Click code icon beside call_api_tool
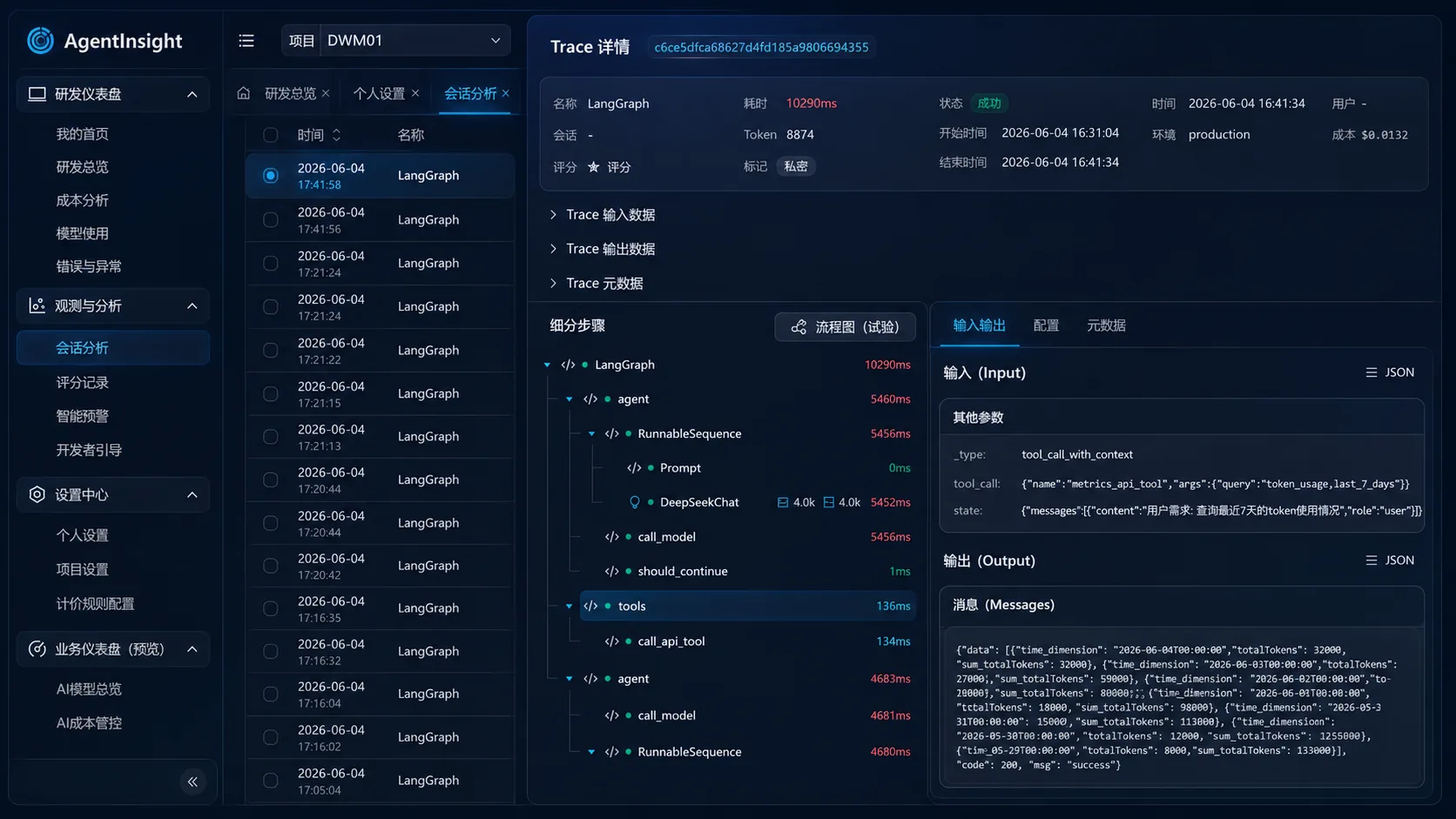Screen dimensions: 1456x819 pos(612,641)
